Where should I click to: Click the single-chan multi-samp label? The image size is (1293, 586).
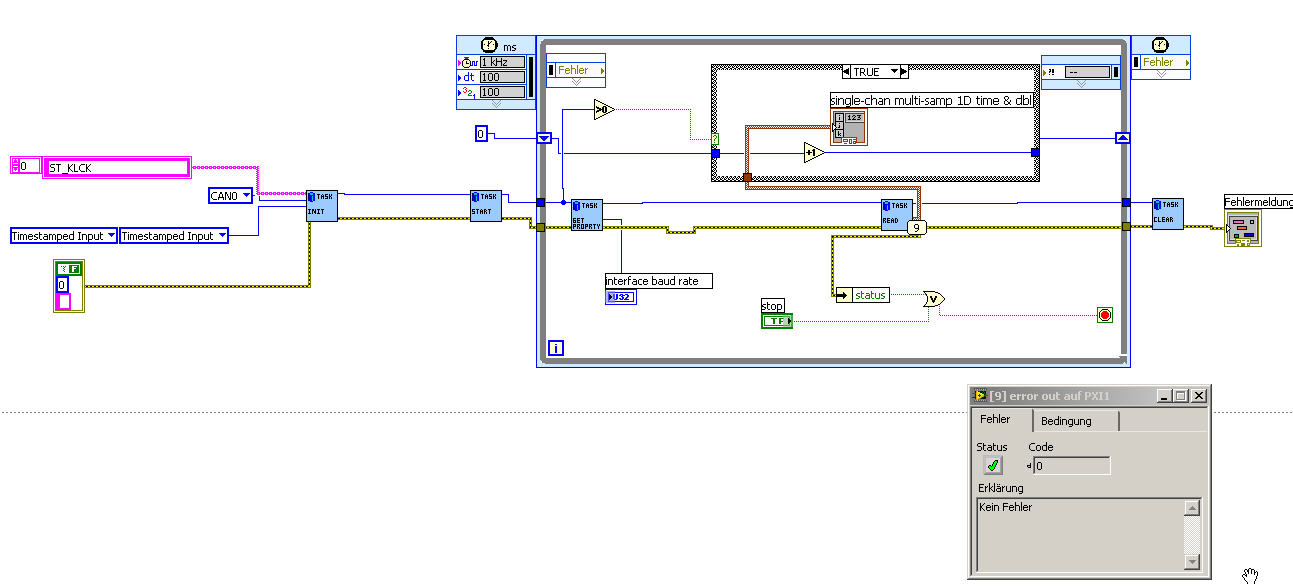pos(930,101)
